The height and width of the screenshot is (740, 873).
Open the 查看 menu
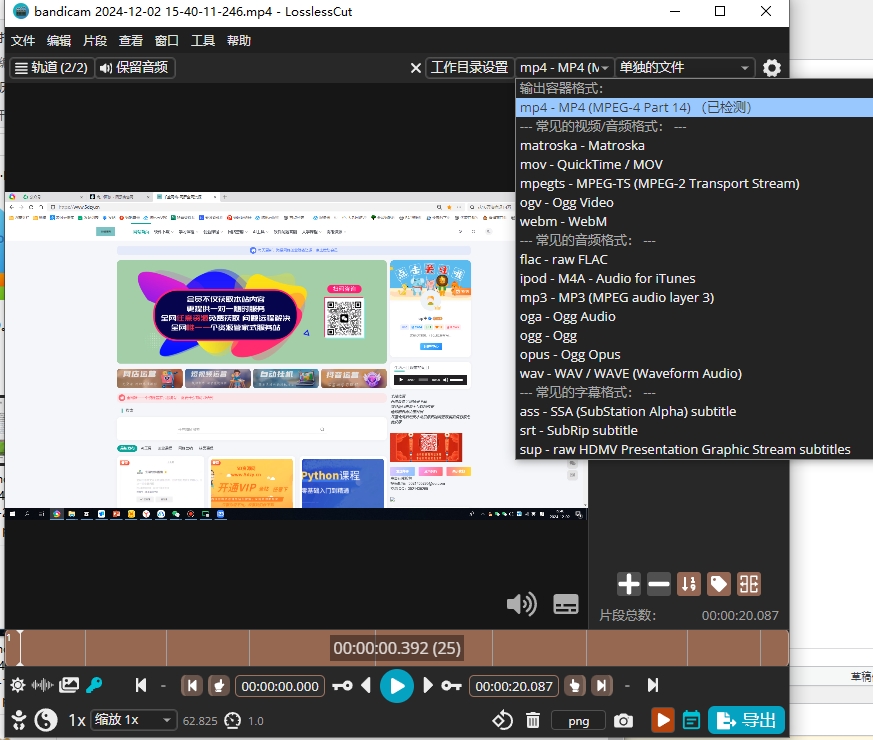tap(131, 41)
